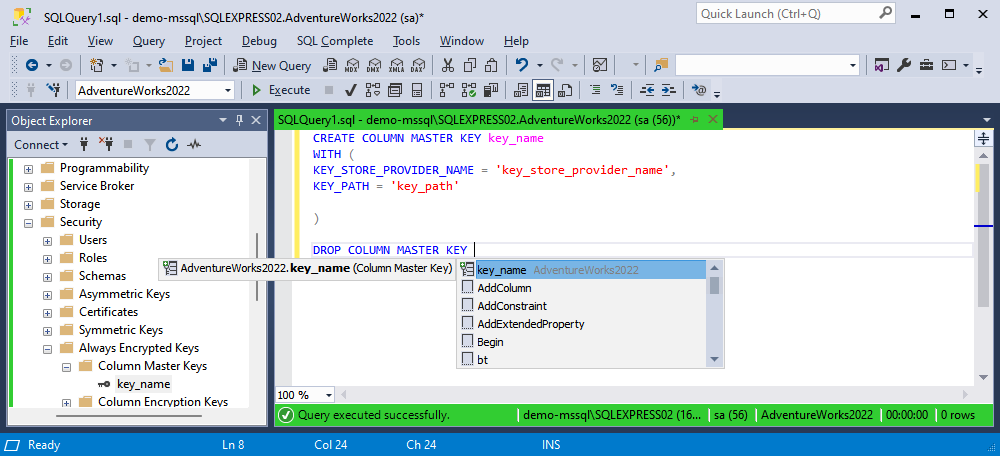Toggle Include Client Statistics

[x=491, y=90]
